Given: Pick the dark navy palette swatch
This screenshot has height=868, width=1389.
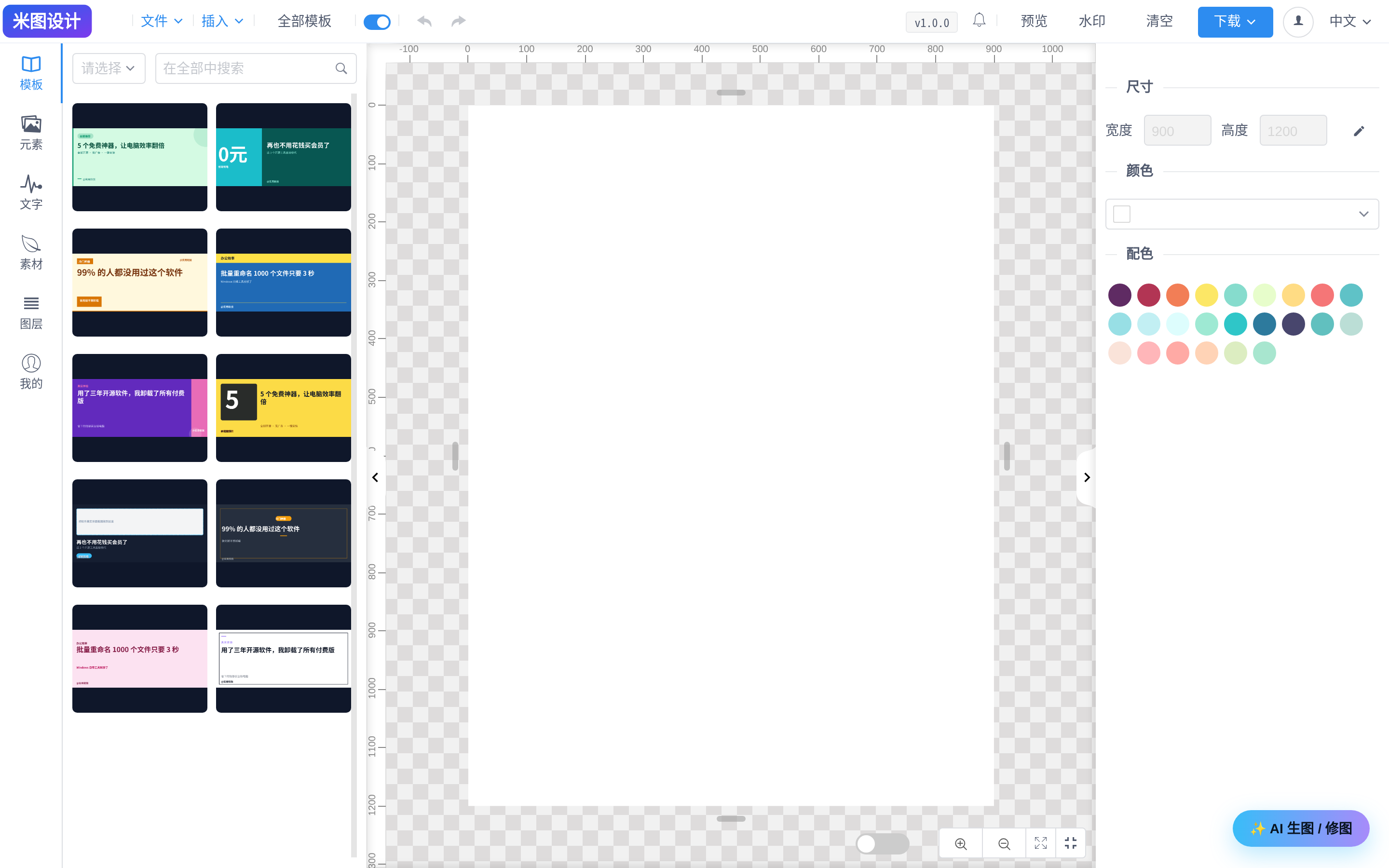Looking at the screenshot, I should tap(1293, 324).
